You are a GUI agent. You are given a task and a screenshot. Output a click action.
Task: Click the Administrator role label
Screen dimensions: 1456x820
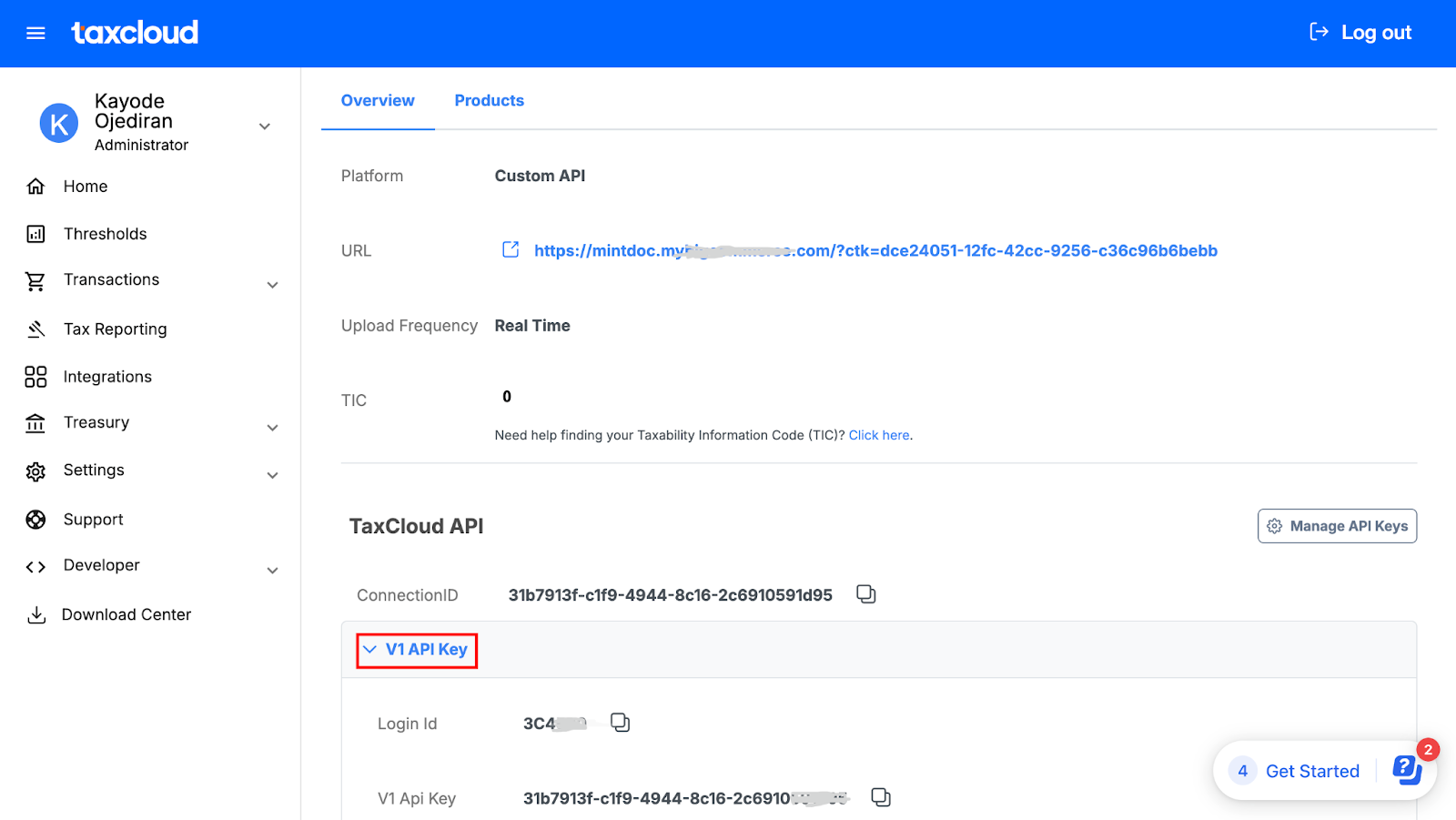[x=141, y=145]
